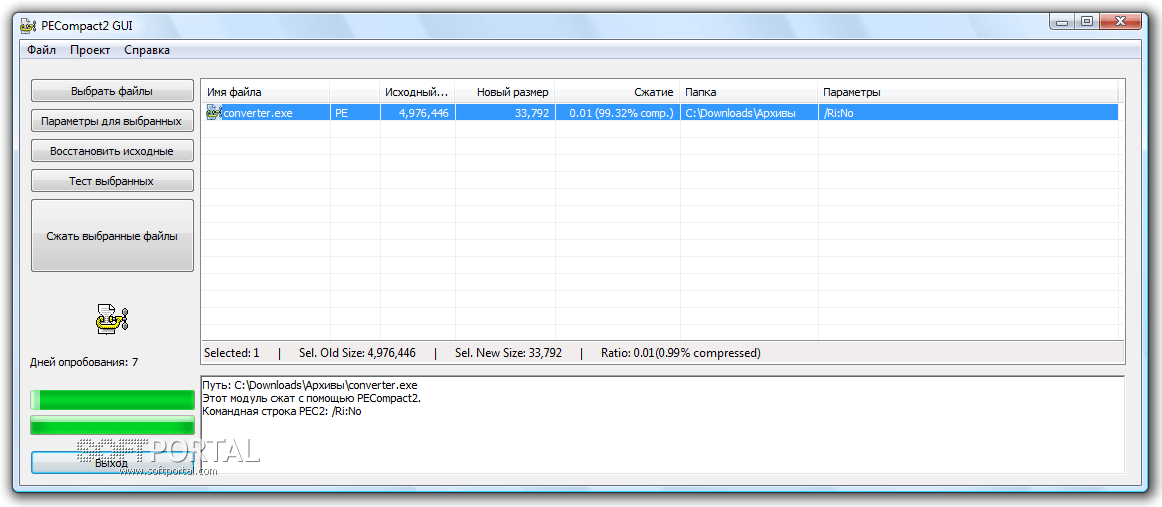Click the Выбрать файлы button

point(112,91)
